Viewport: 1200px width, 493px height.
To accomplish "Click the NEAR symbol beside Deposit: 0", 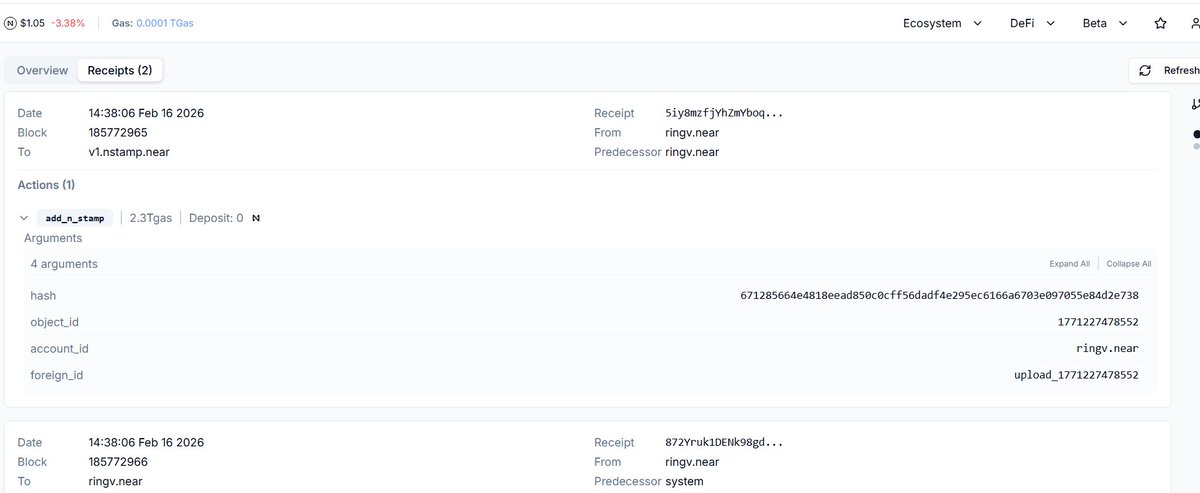I will pyautogui.click(x=256, y=218).
